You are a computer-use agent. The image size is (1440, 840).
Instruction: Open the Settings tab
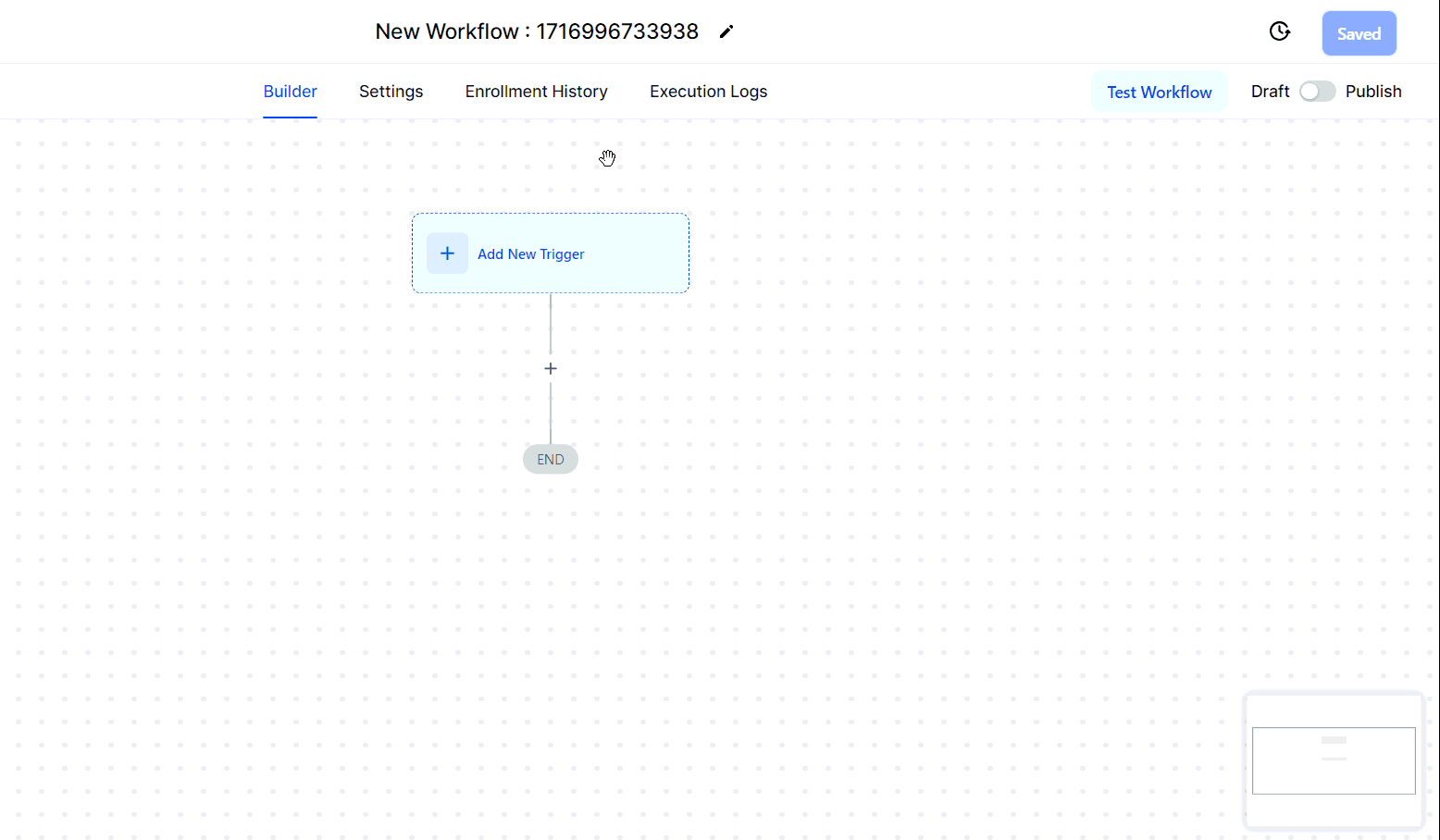[x=391, y=92]
